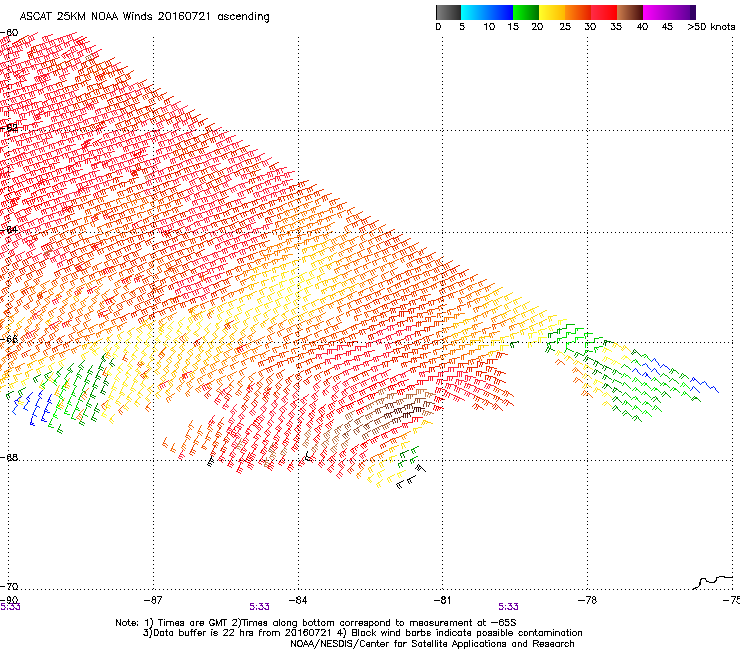Select the '35' legend scale label

click(616, 27)
